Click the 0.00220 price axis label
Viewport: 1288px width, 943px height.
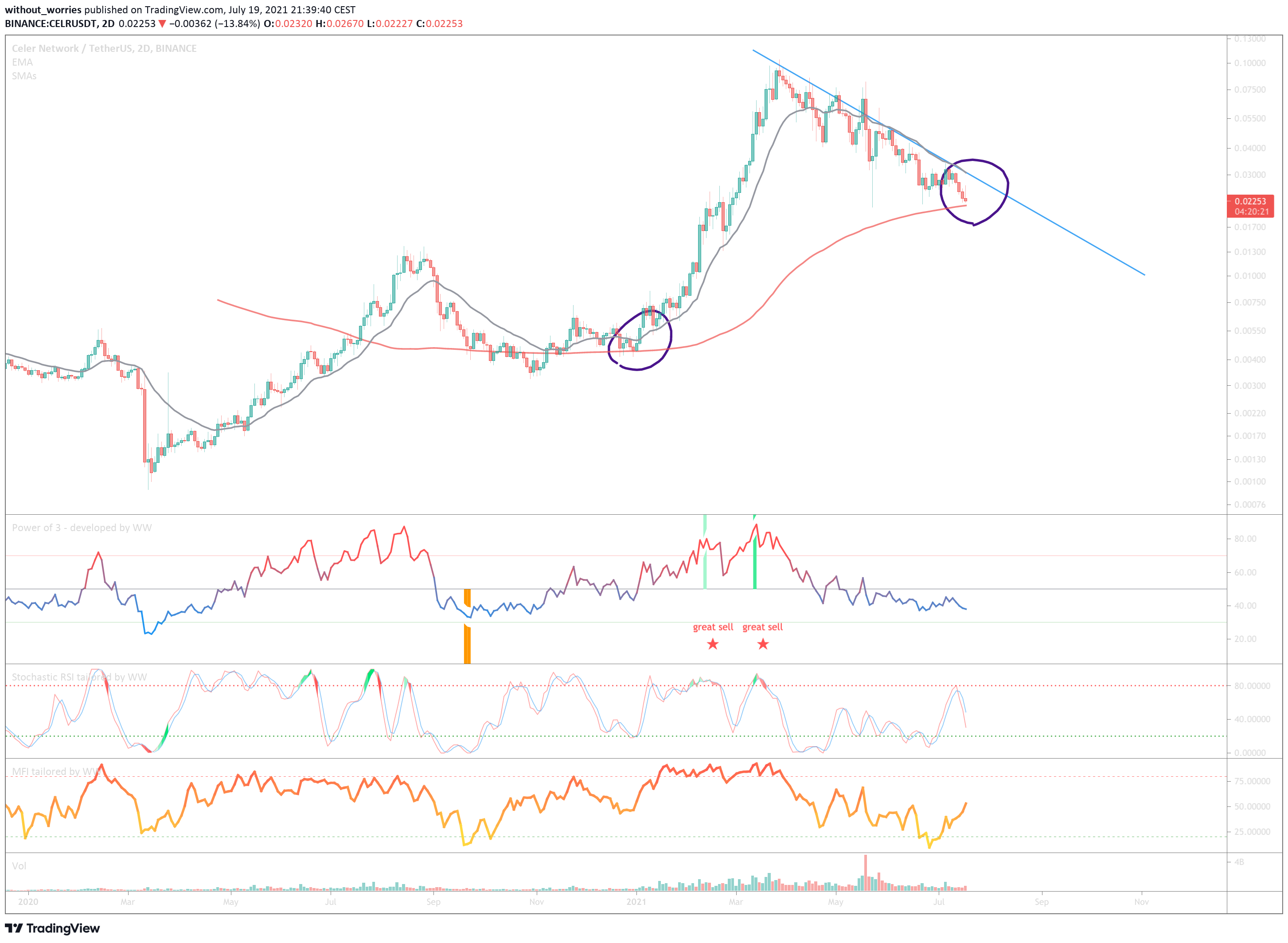1250,413
